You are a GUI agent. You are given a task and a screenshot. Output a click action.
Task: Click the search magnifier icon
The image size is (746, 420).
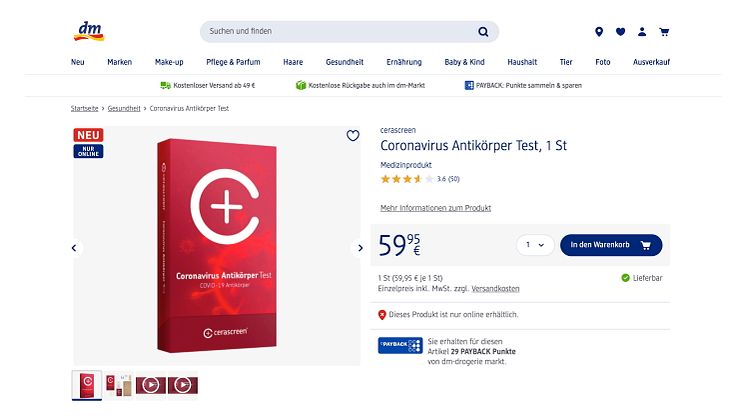(483, 32)
